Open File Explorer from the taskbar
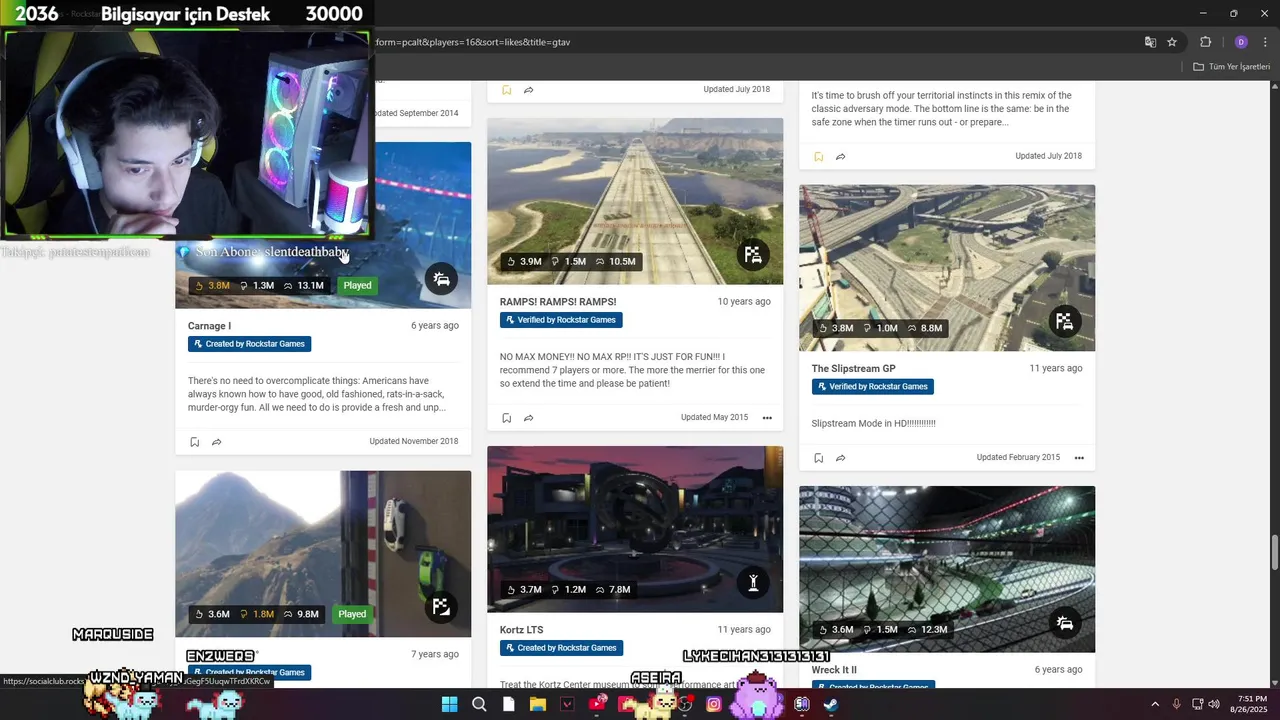The height and width of the screenshot is (720, 1280). pyautogui.click(x=537, y=704)
